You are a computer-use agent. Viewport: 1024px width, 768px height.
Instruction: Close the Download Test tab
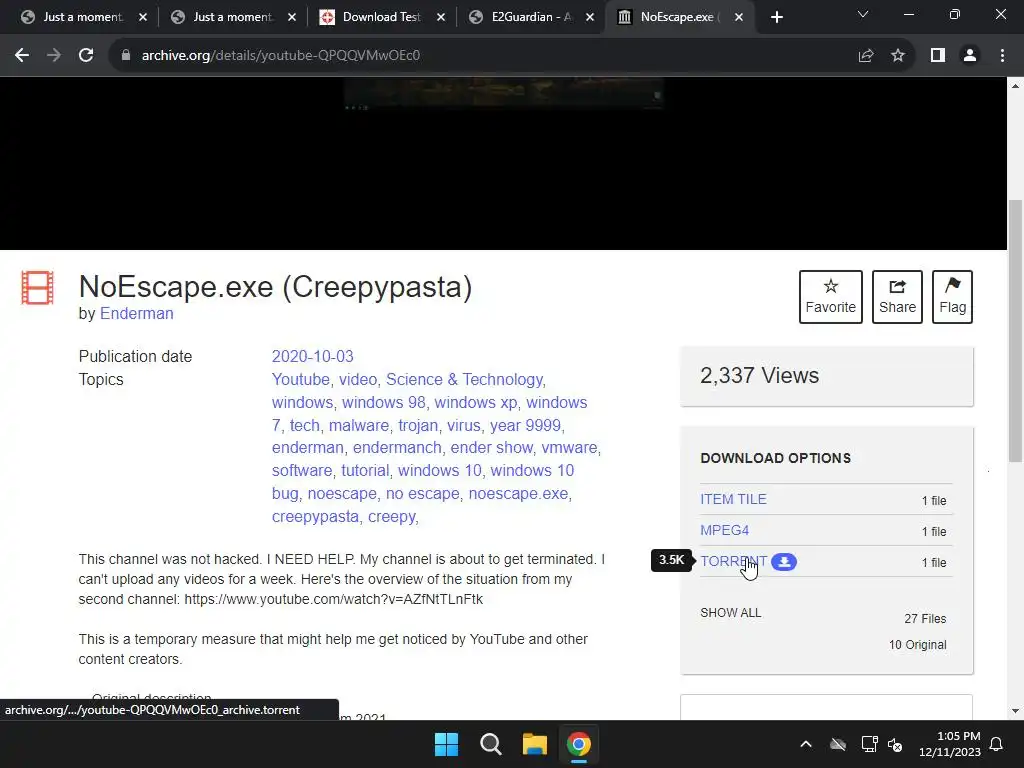(441, 17)
